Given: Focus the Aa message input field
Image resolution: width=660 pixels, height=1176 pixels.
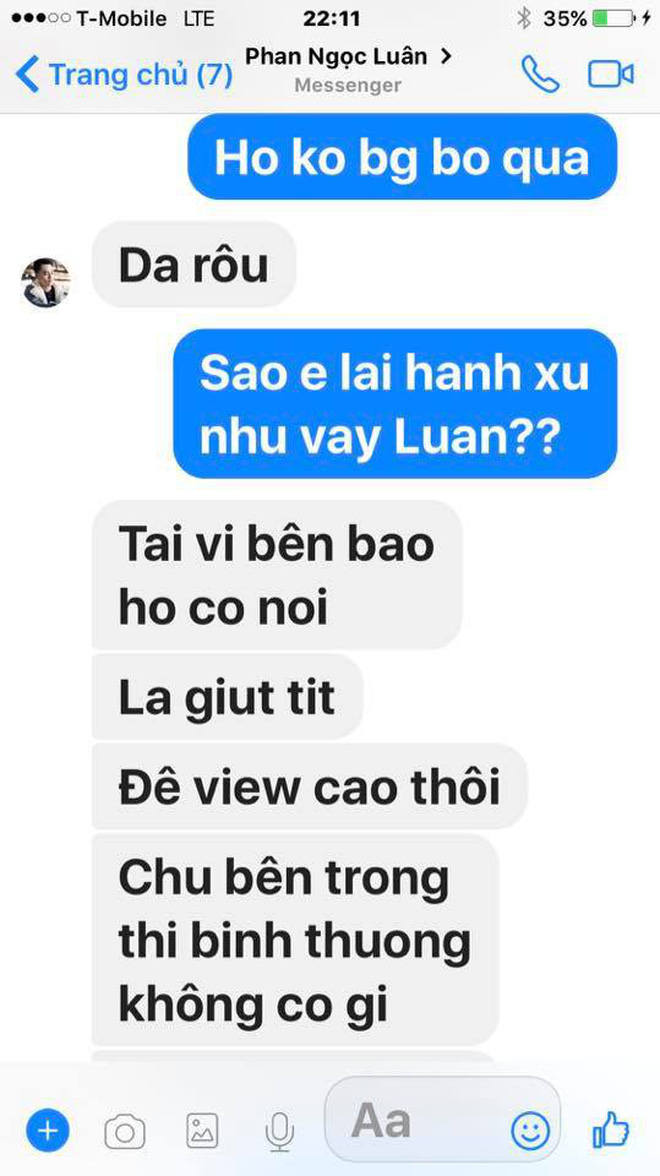Looking at the screenshot, I should pos(442,1120).
